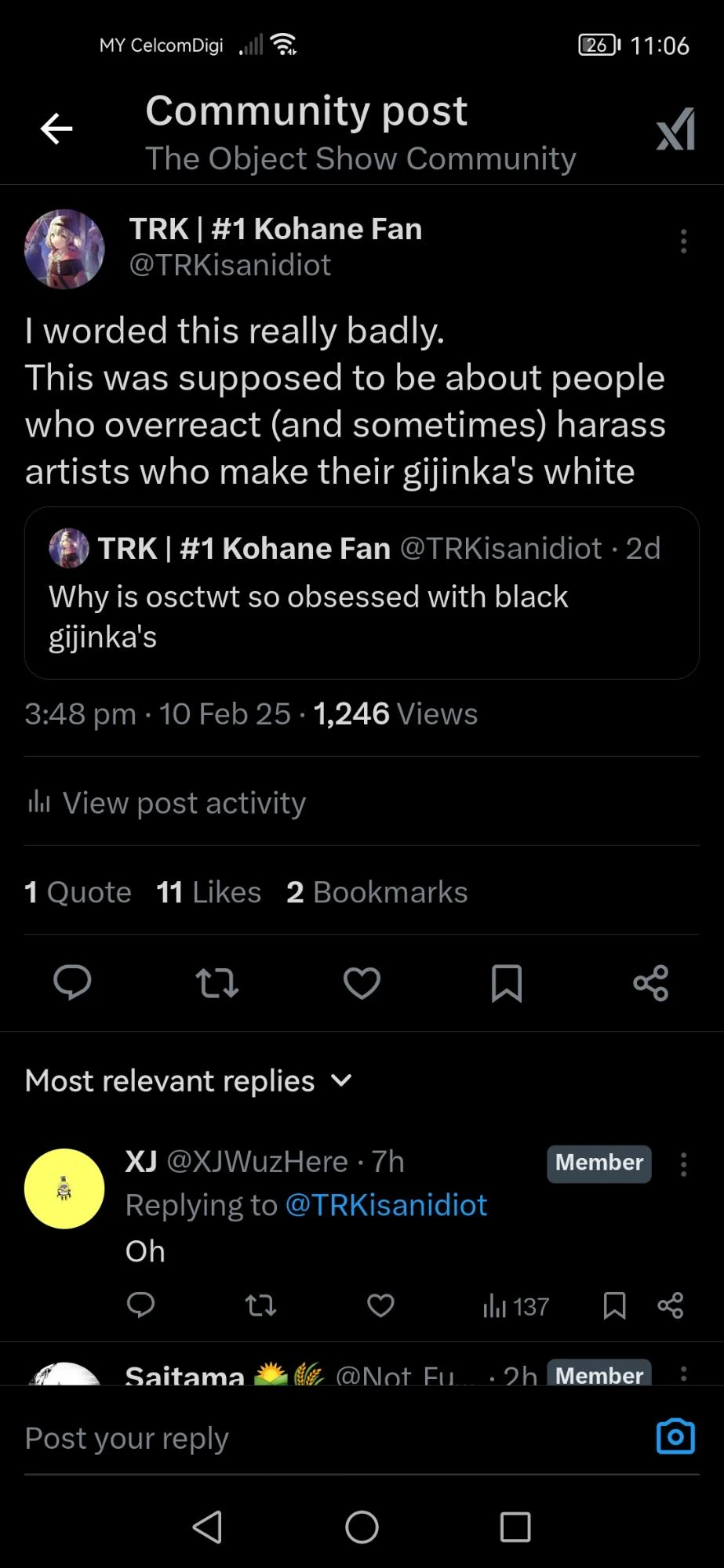Viewport: 724px width, 1568px height.
Task: Bookmark the main post
Action: pyautogui.click(x=506, y=984)
